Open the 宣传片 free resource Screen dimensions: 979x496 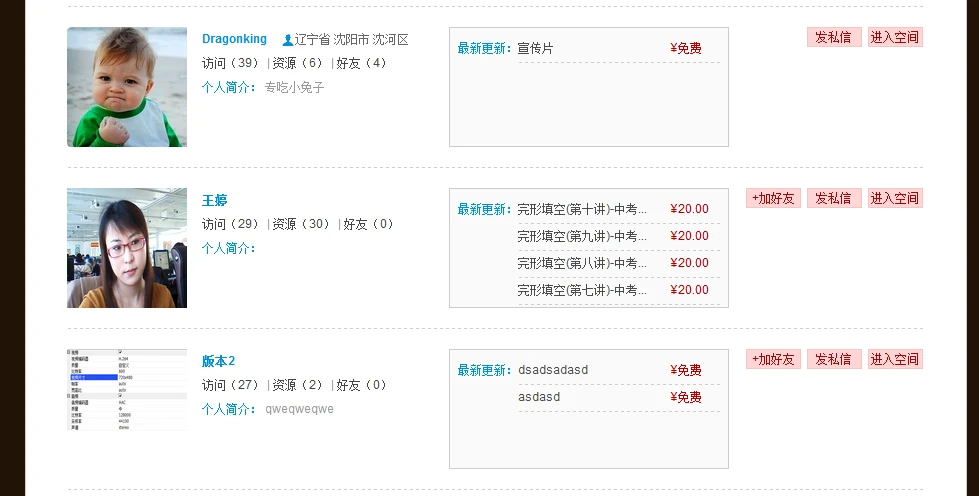tap(535, 48)
